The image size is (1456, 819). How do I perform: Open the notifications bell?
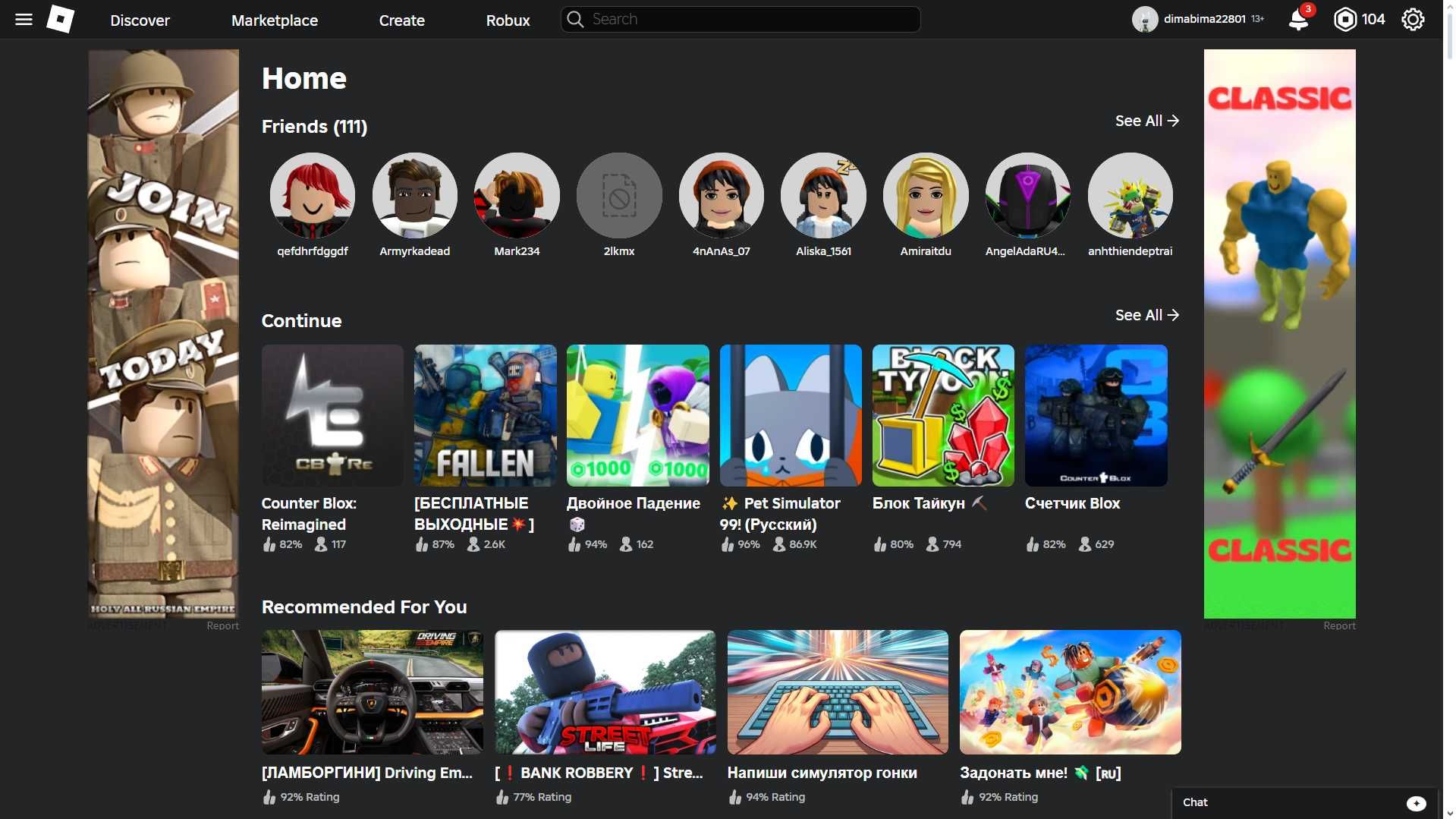coord(1298,20)
